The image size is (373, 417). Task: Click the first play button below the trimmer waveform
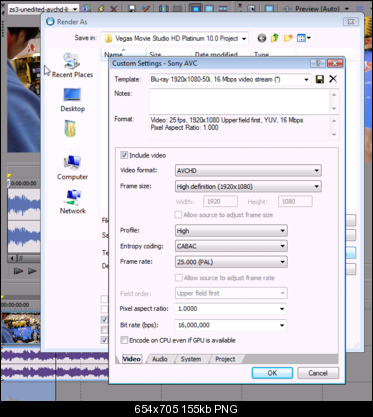coord(18,271)
